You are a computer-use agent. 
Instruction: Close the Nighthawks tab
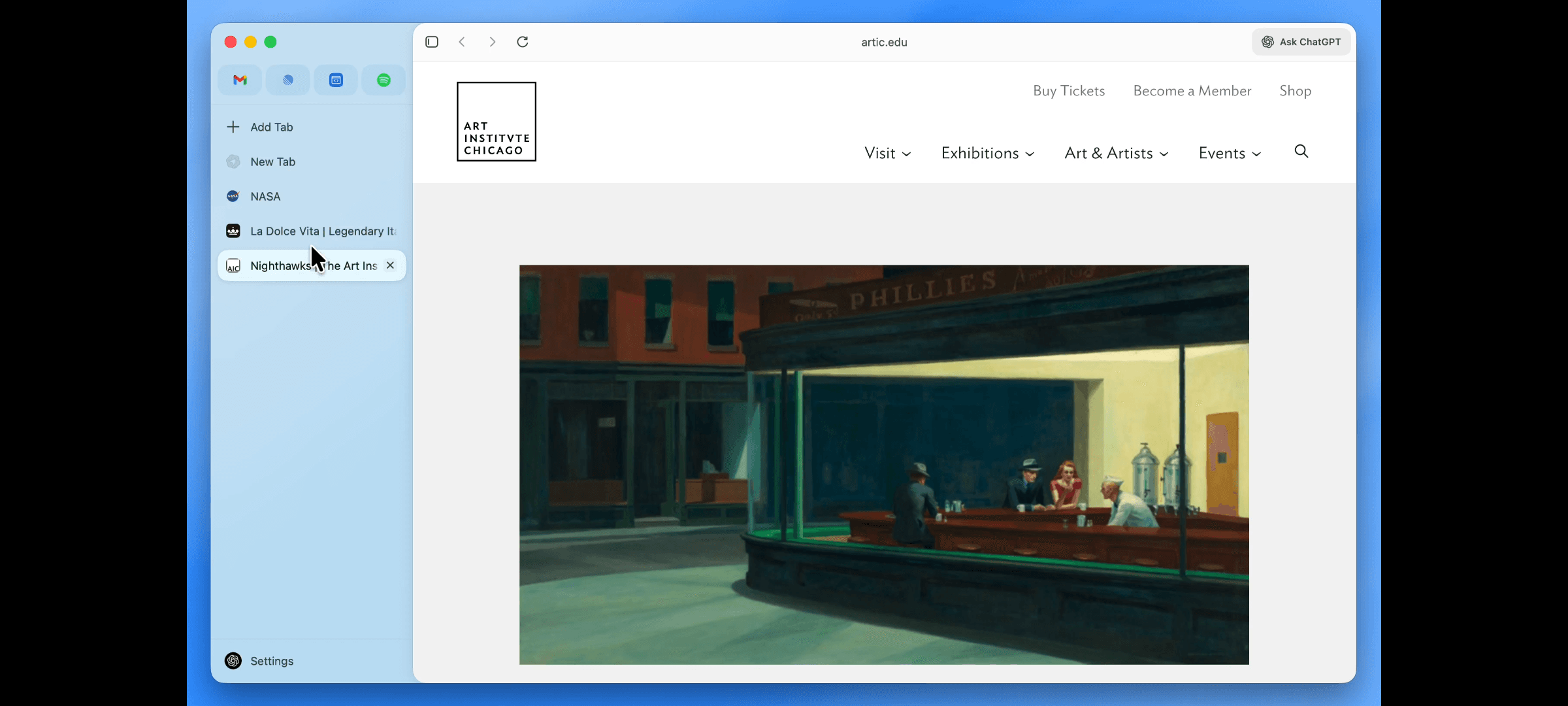point(390,265)
